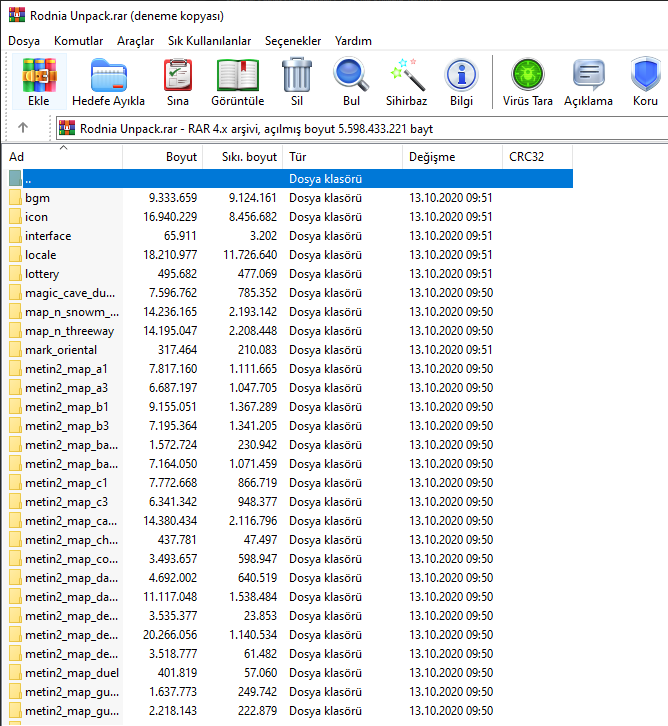
Task: Open the Yardım menu
Action: 353,41
